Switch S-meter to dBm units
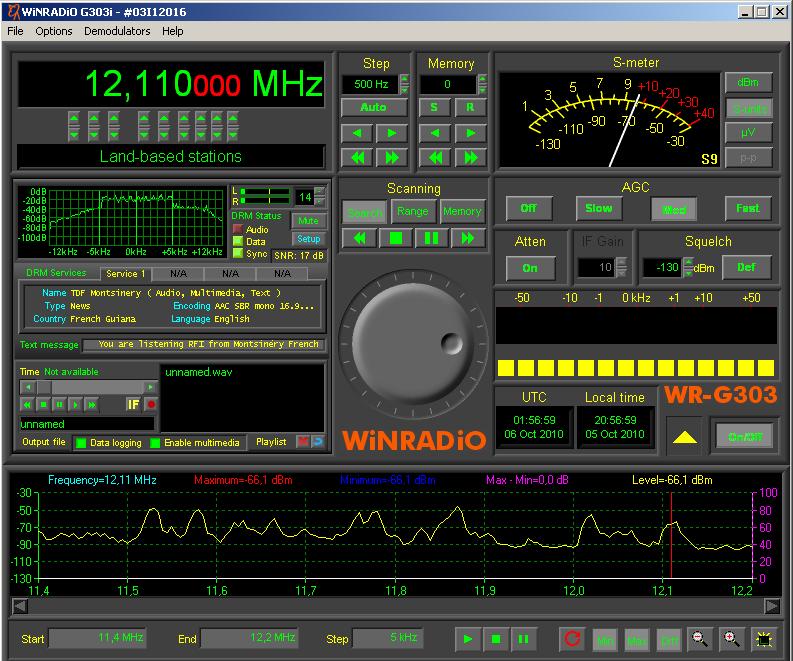The image size is (793, 661). click(748, 82)
